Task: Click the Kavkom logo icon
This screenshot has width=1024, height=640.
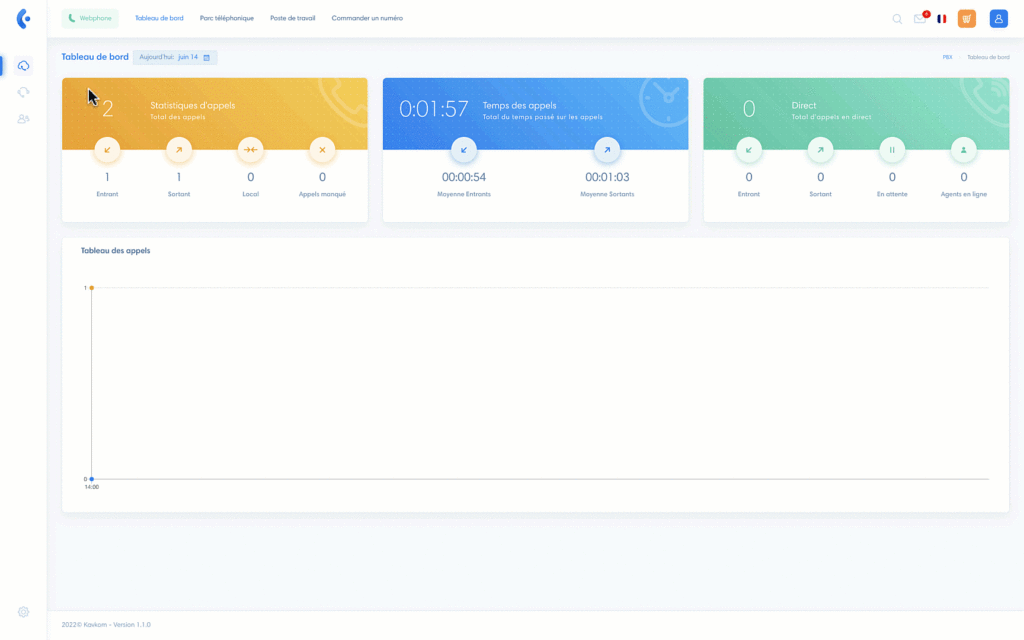Action: point(23,19)
